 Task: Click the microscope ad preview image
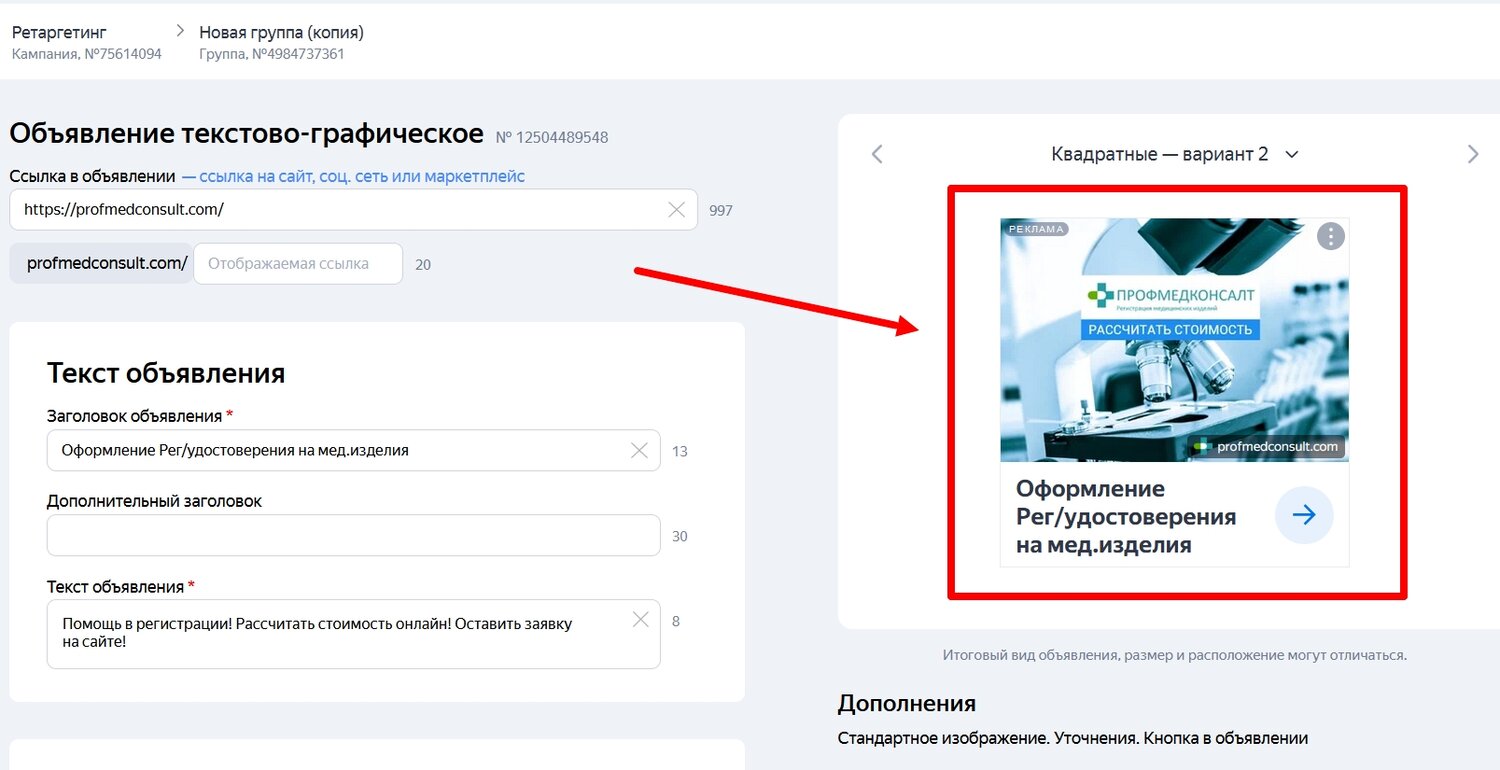pos(1174,340)
